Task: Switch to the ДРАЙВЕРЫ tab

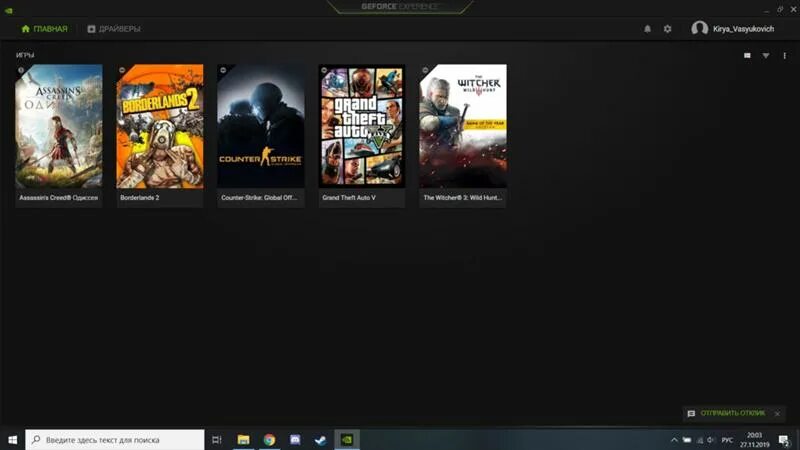Action: coord(114,29)
